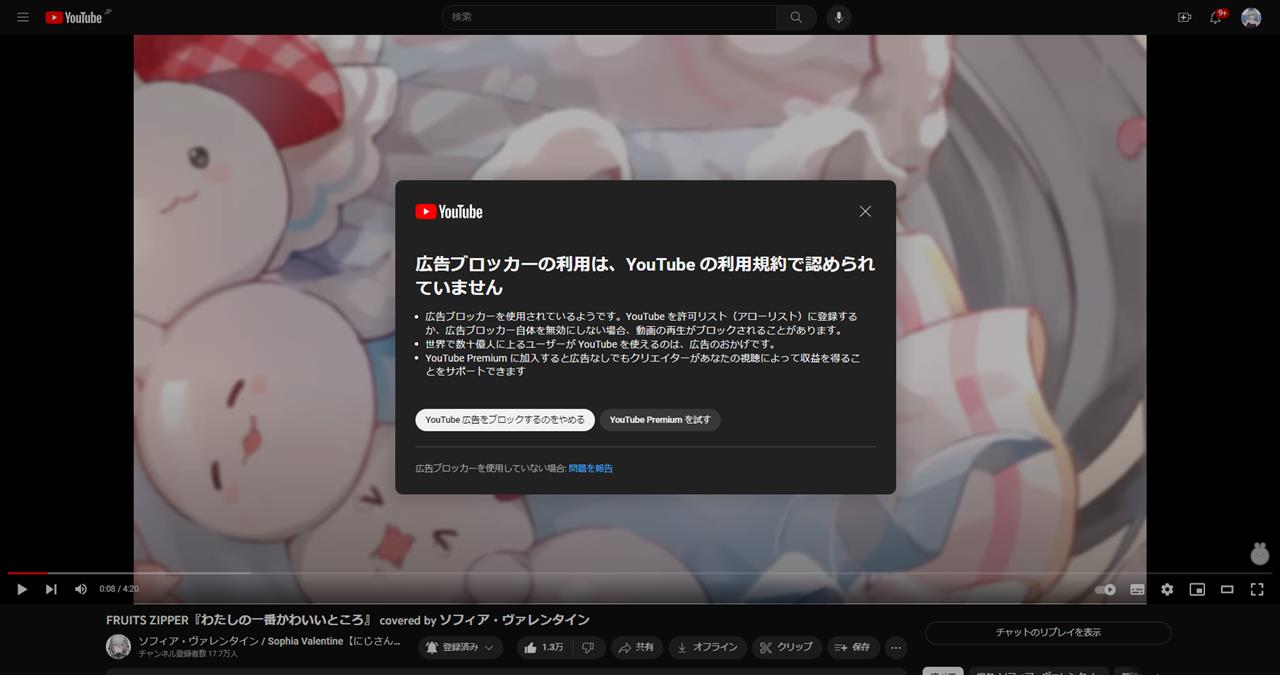
Task: Start voice search with microphone
Action: 839,17
